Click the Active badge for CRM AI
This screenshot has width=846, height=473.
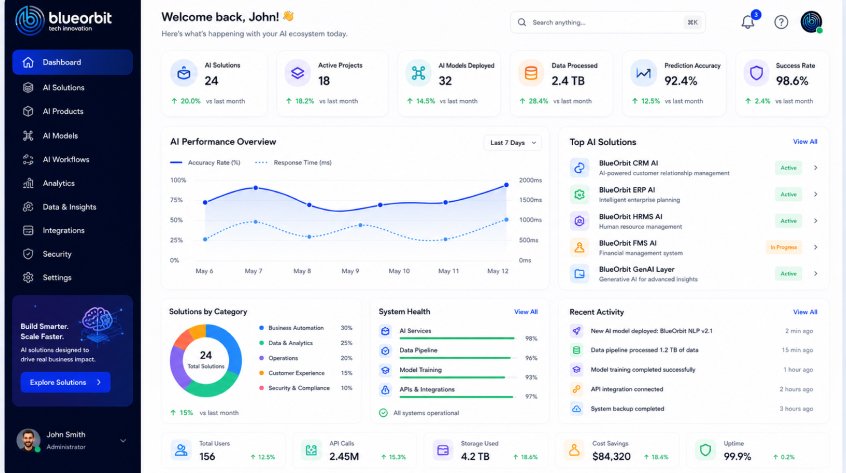tap(788, 168)
